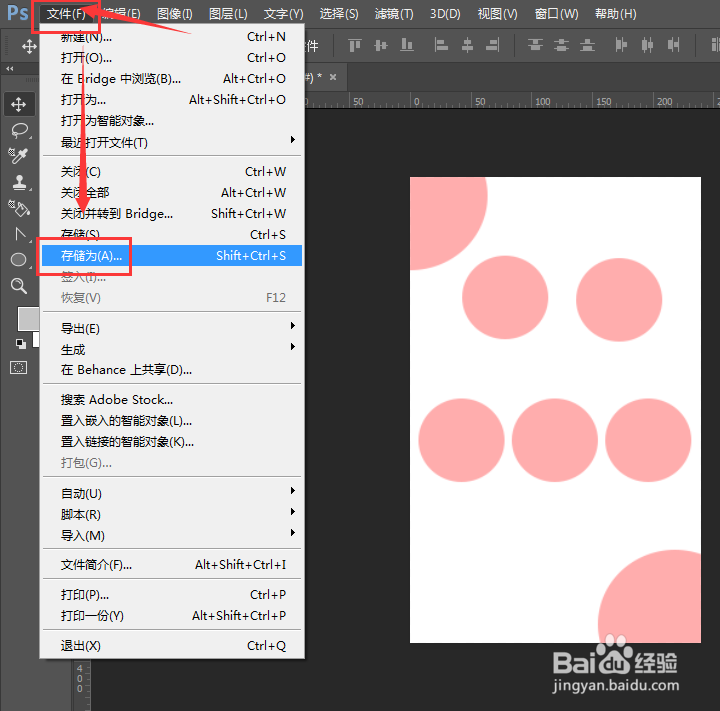Distribute top edges icon
Viewport: 720px width, 711px height.
[535, 45]
